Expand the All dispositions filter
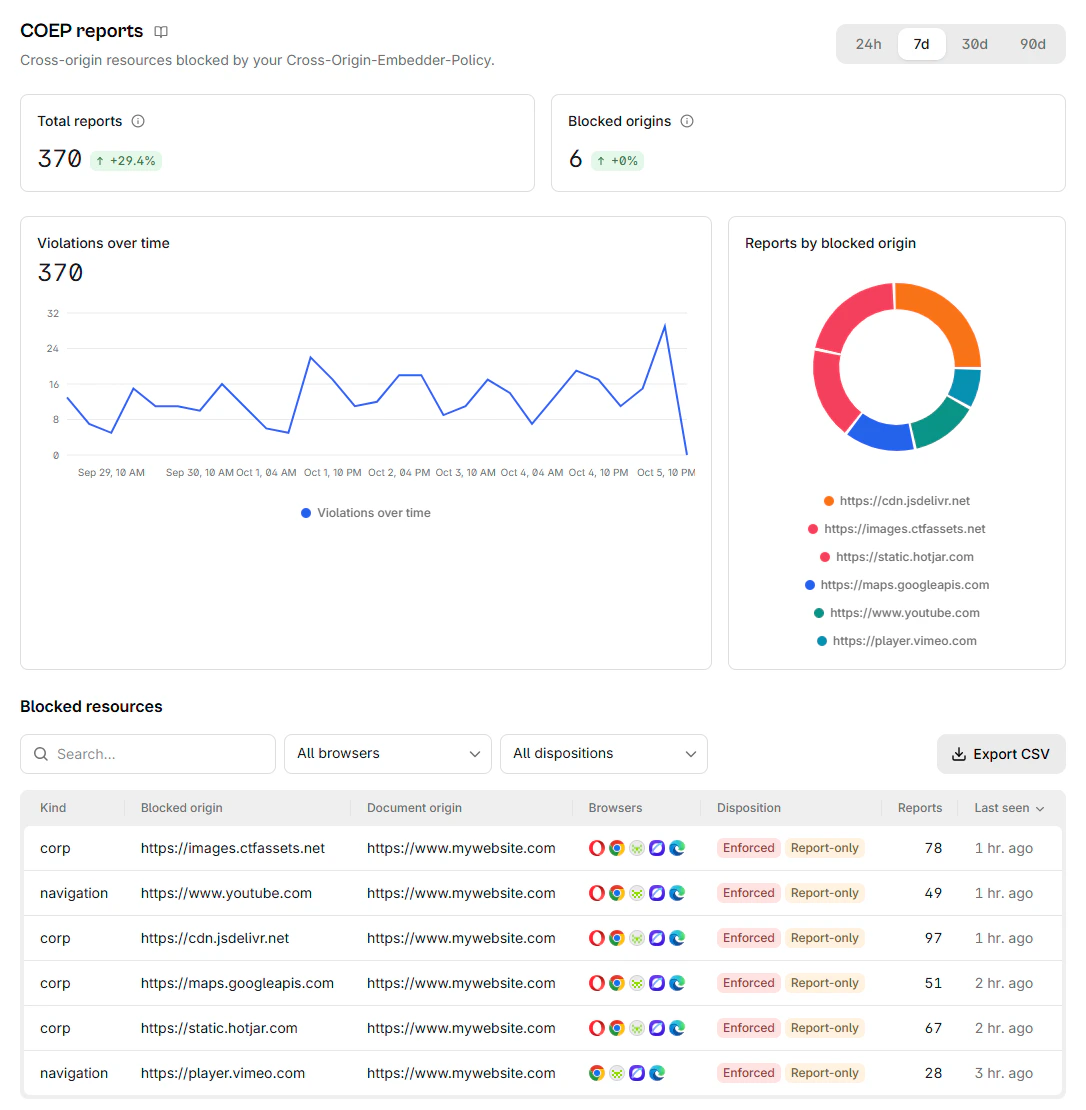 point(604,754)
